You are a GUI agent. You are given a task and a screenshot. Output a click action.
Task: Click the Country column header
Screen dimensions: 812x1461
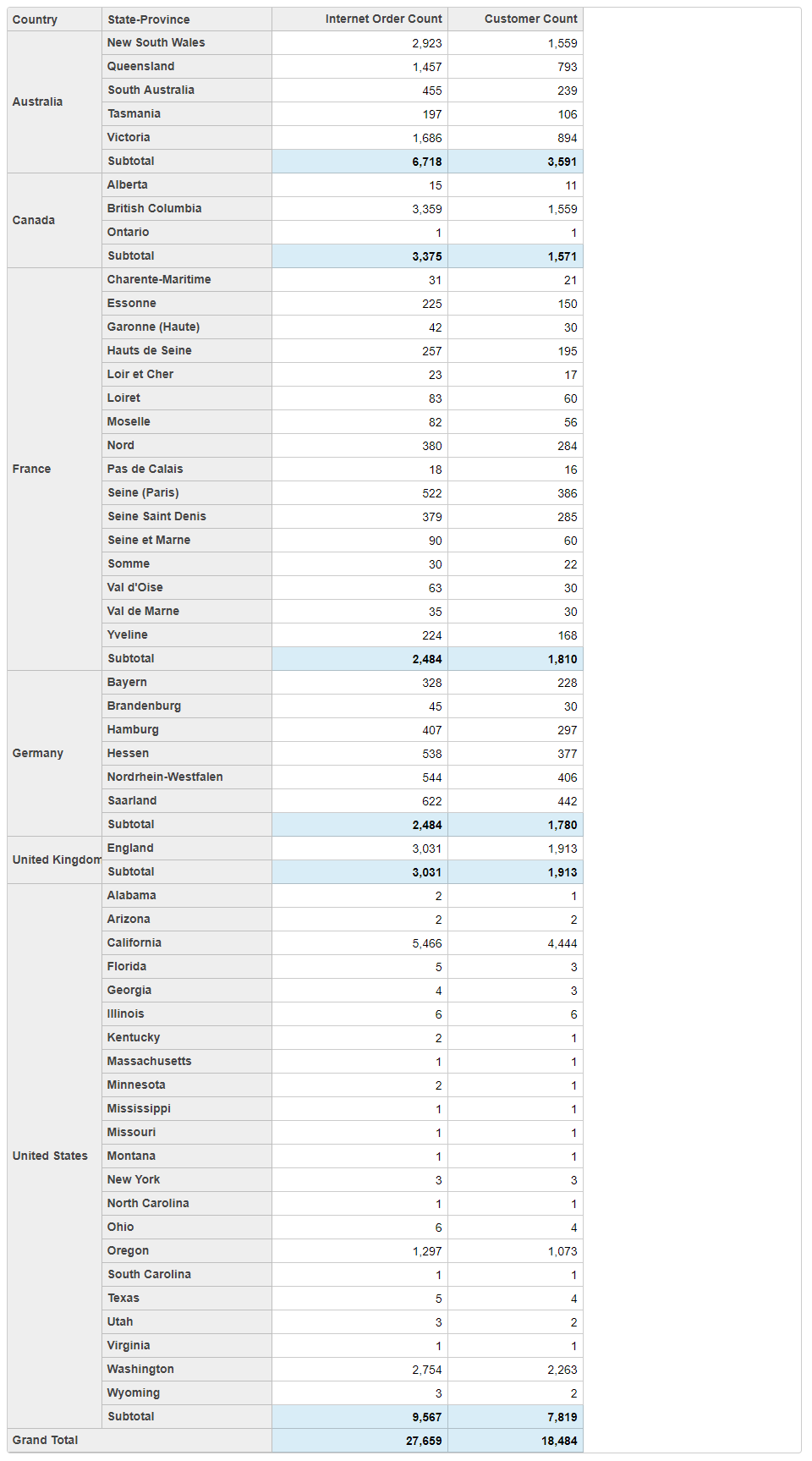point(35,19)
